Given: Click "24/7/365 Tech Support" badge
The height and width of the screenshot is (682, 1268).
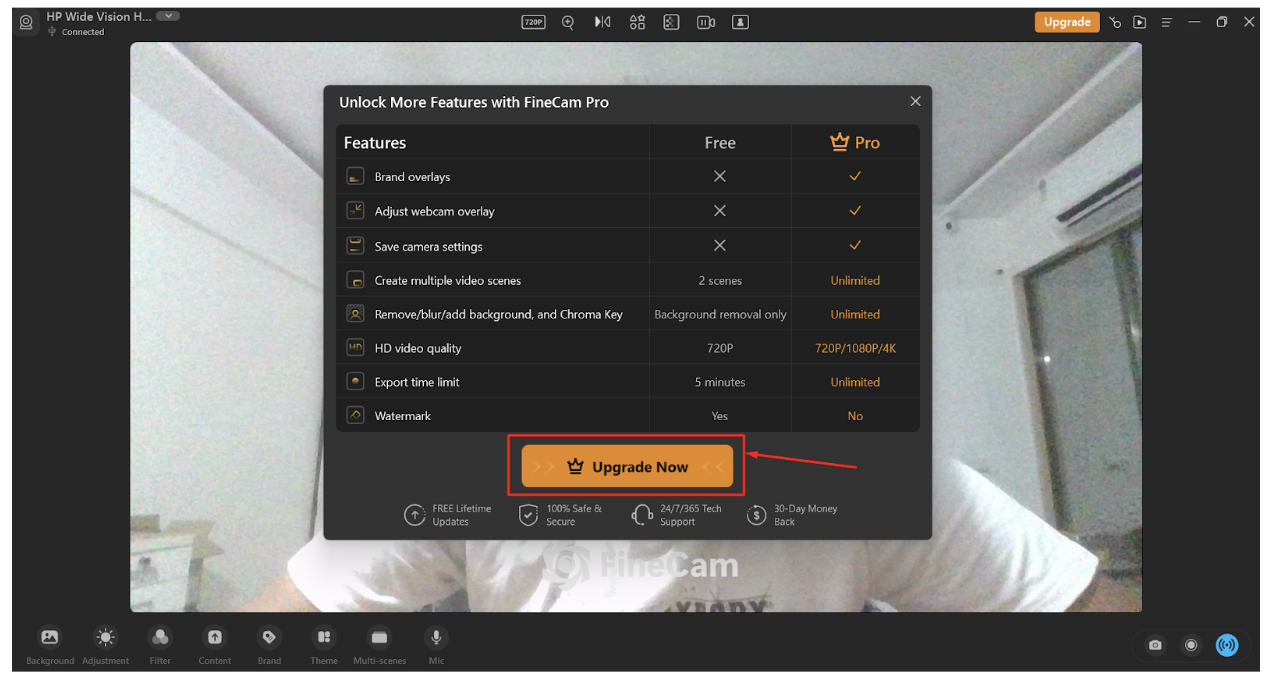Looking at the screenshot, I should point(676,515).
